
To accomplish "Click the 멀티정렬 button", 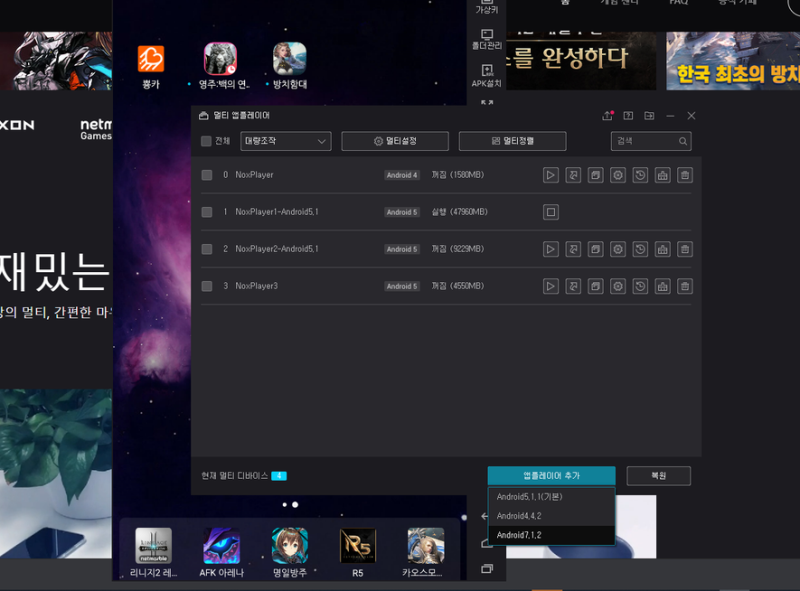I will click(x=512, y=141).
